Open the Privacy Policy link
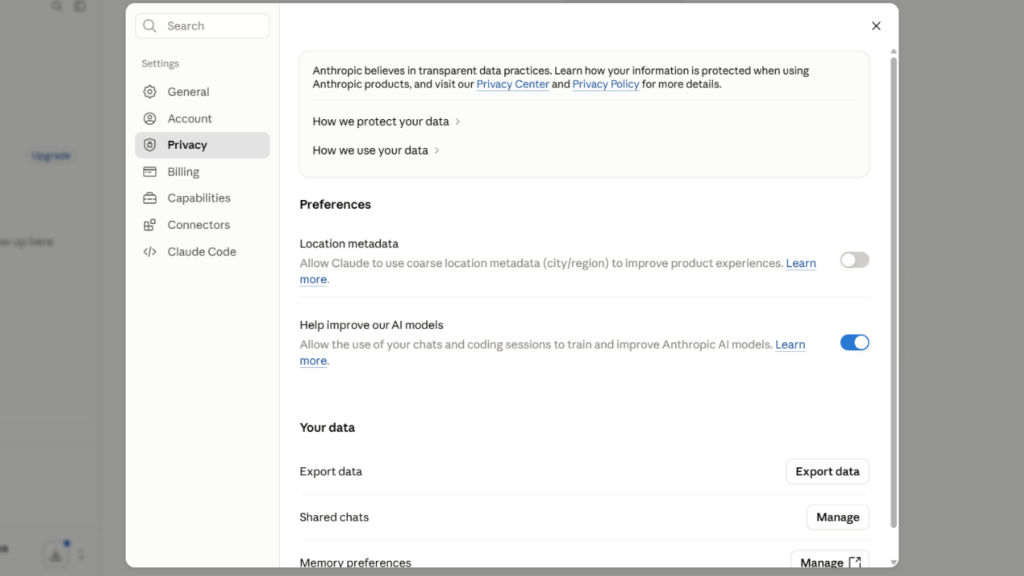 (x=605, y=84)
